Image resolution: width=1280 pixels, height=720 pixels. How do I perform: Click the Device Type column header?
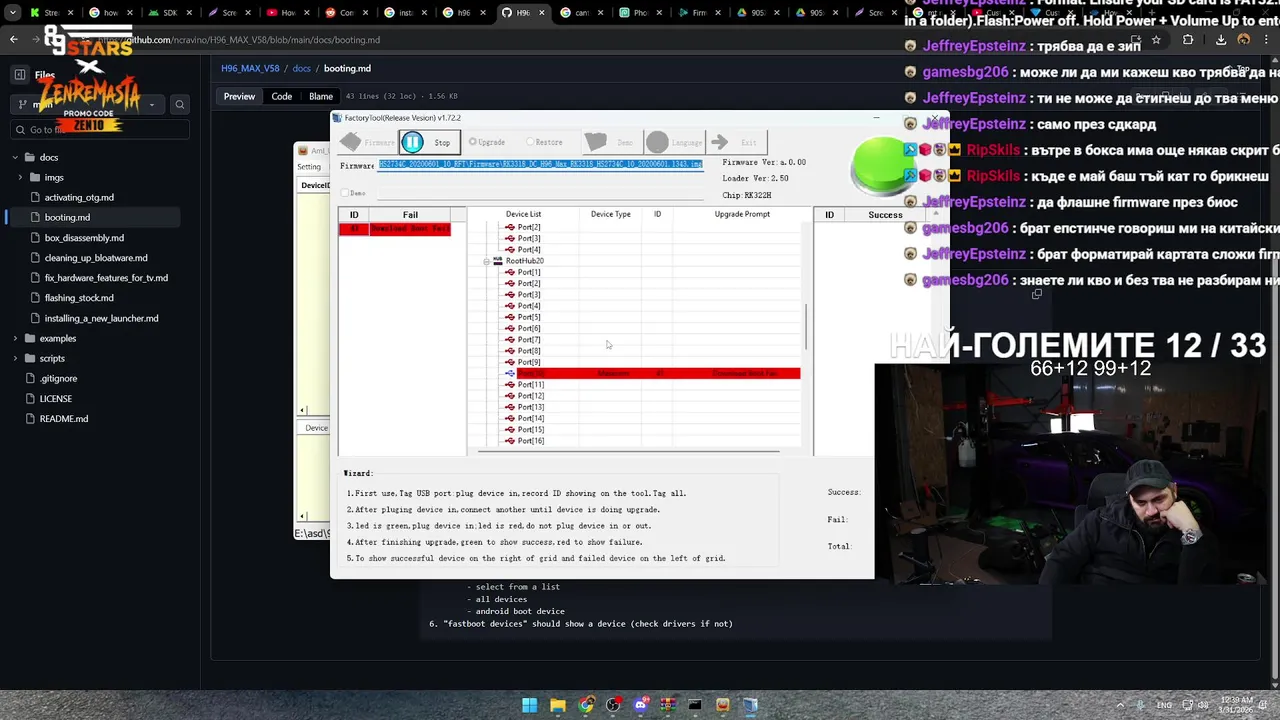point(610,214)
